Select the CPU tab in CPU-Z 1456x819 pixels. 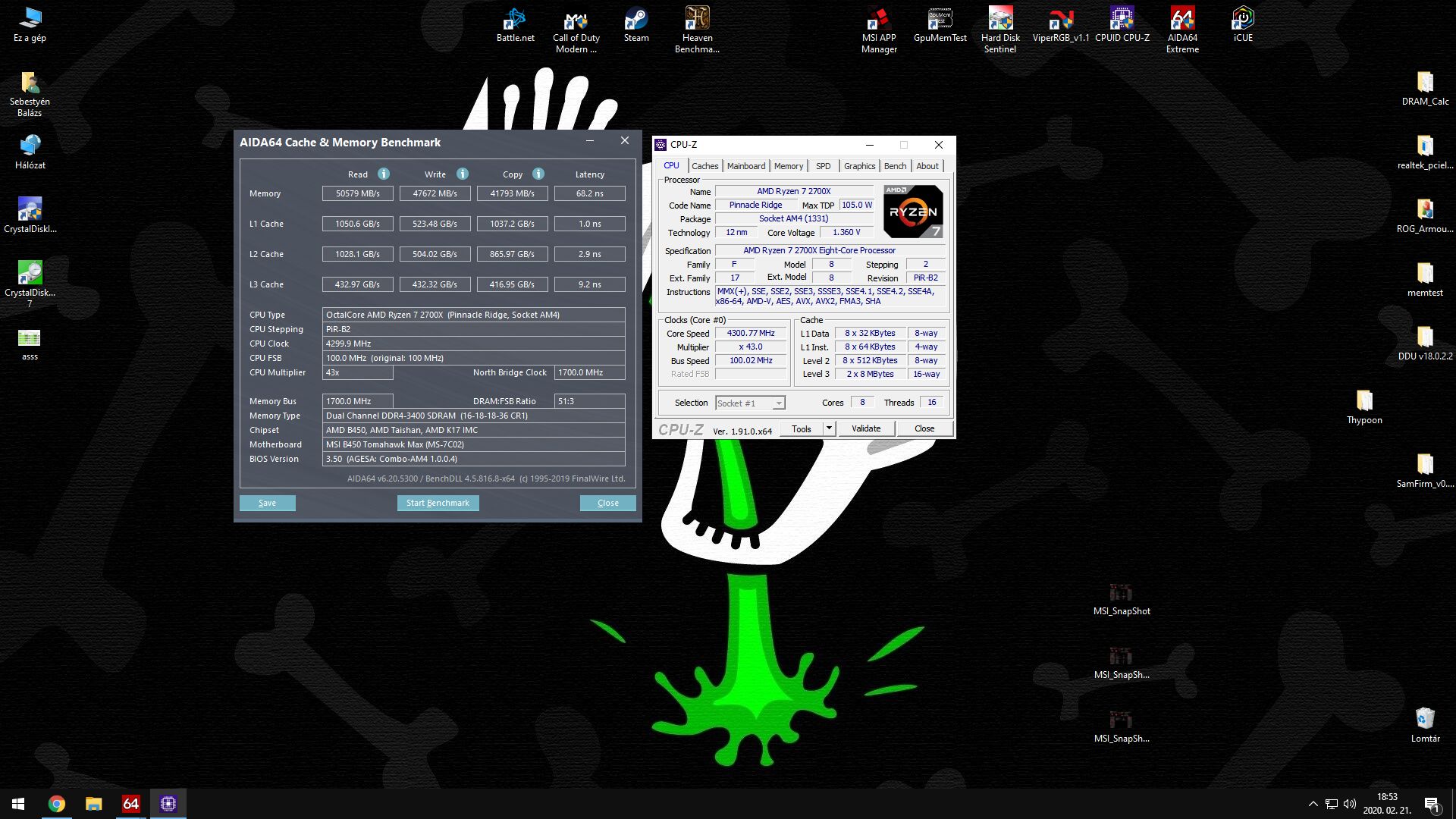point(672,165)
